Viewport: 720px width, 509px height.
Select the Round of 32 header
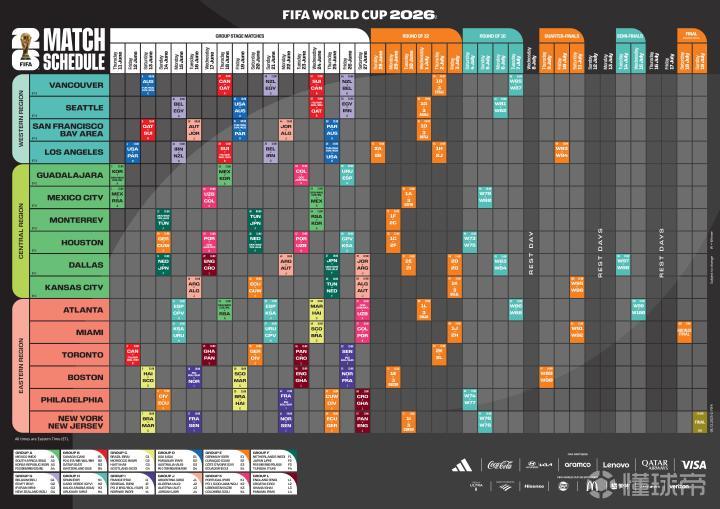point(415,35)
